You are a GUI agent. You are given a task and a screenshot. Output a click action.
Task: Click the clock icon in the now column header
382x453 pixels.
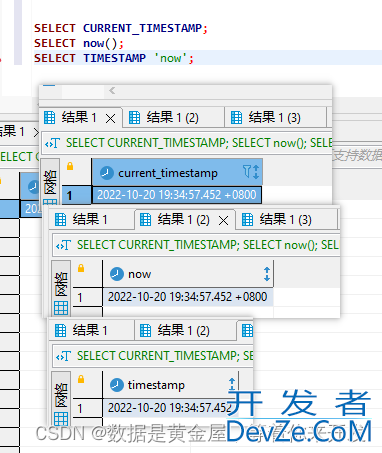point(117,274)
